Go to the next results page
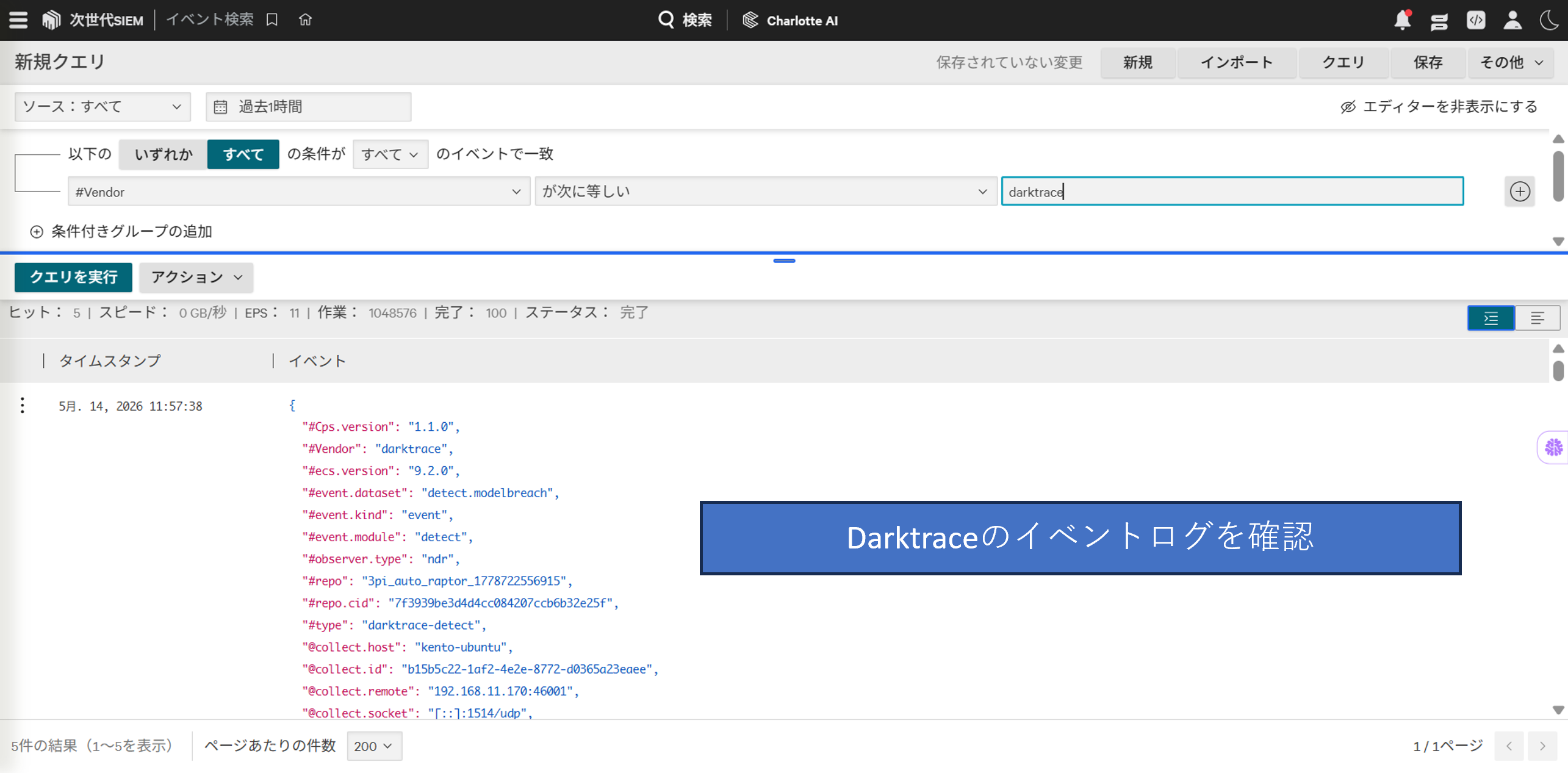The width and height of the screenshot is (1568, 773). [1542, 746]
